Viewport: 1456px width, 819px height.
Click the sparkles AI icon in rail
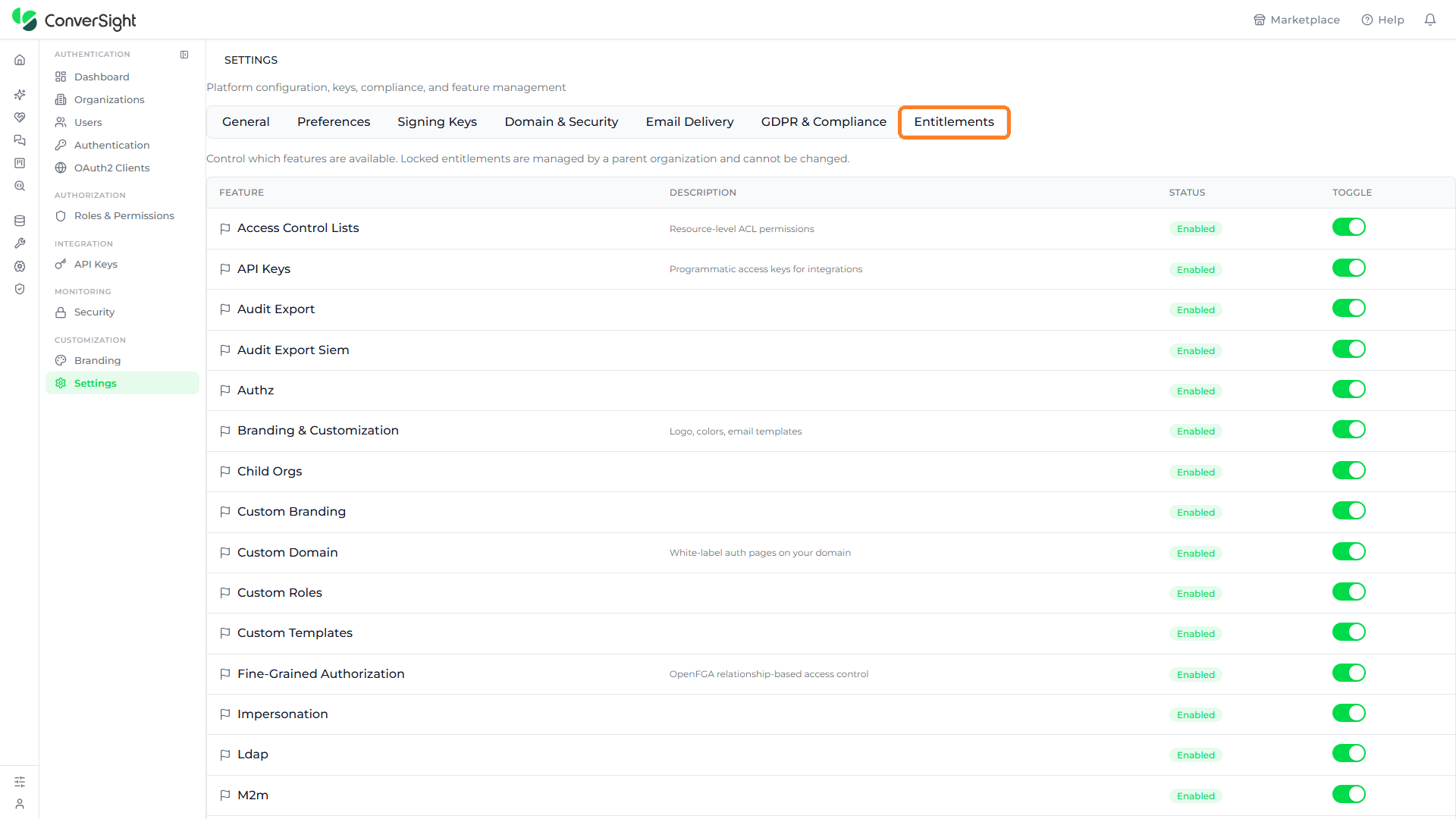coord(20,95)
